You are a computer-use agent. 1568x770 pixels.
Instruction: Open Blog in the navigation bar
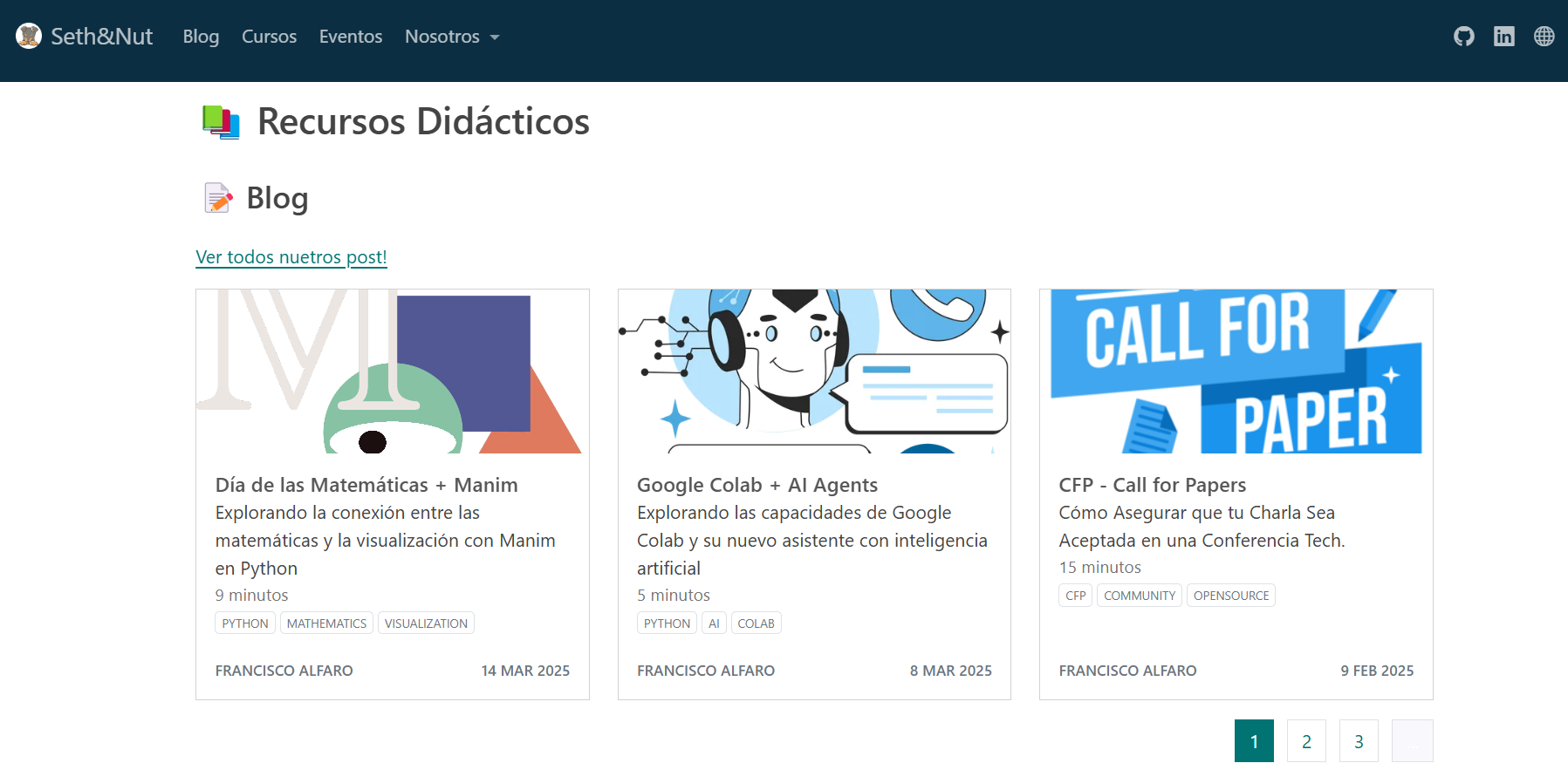pos(201,37)
